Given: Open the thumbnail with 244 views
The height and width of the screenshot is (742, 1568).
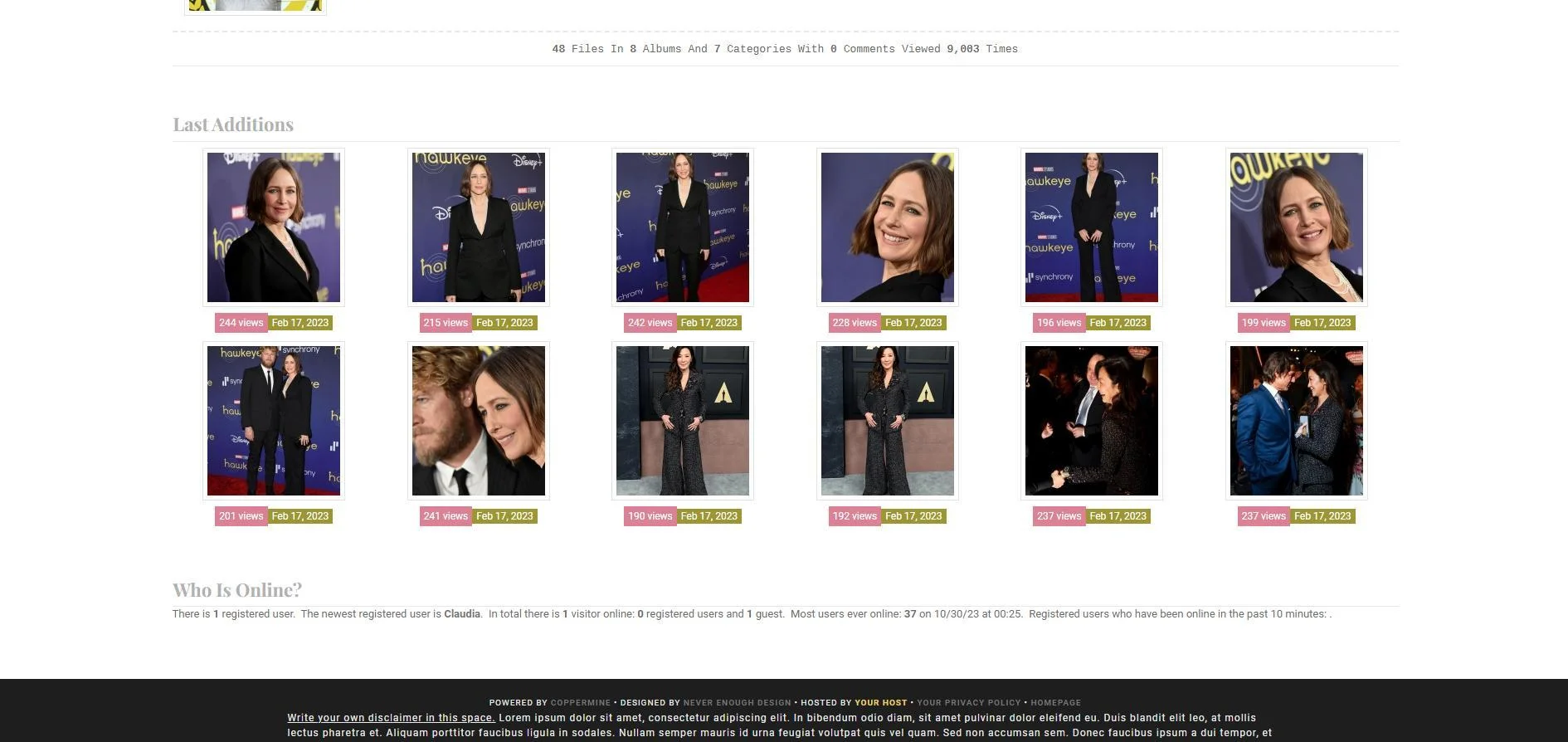Looking at the screenshot, I should [274, 227].
